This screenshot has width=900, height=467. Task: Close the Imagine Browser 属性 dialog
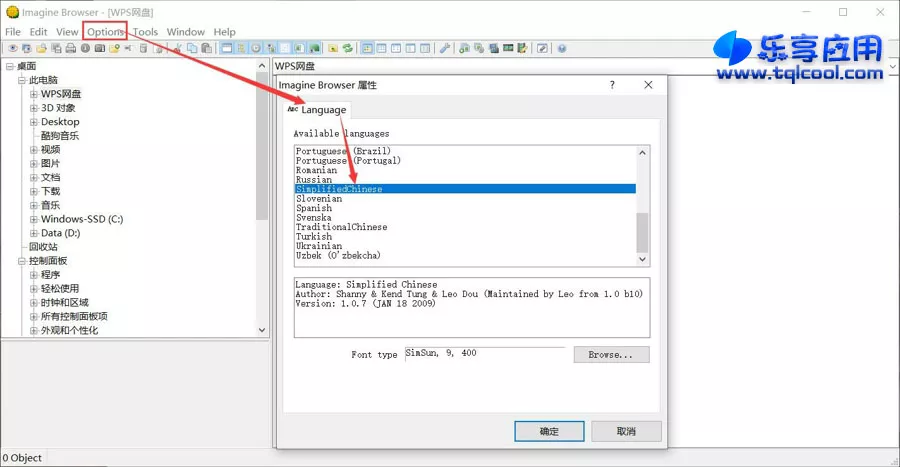click(648, 85)
